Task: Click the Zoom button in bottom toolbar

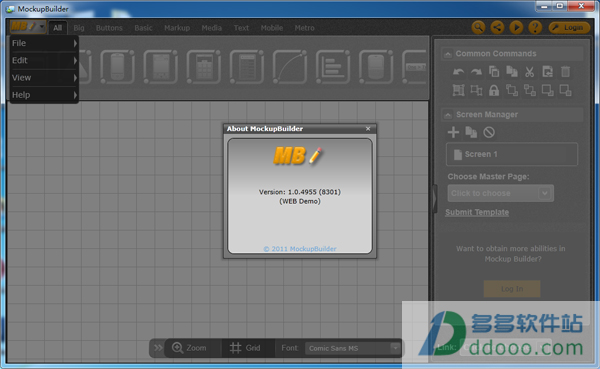Action: (x=189, y=348)
